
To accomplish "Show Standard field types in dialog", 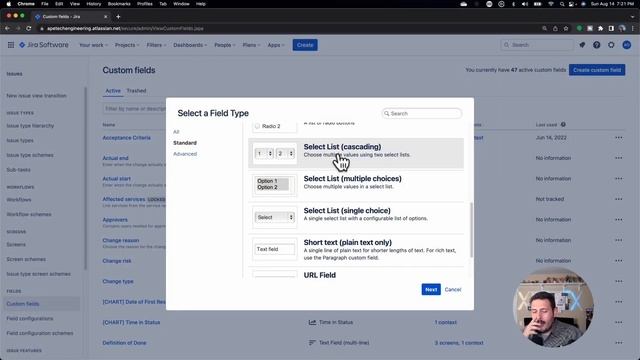I will click(184, 143).
